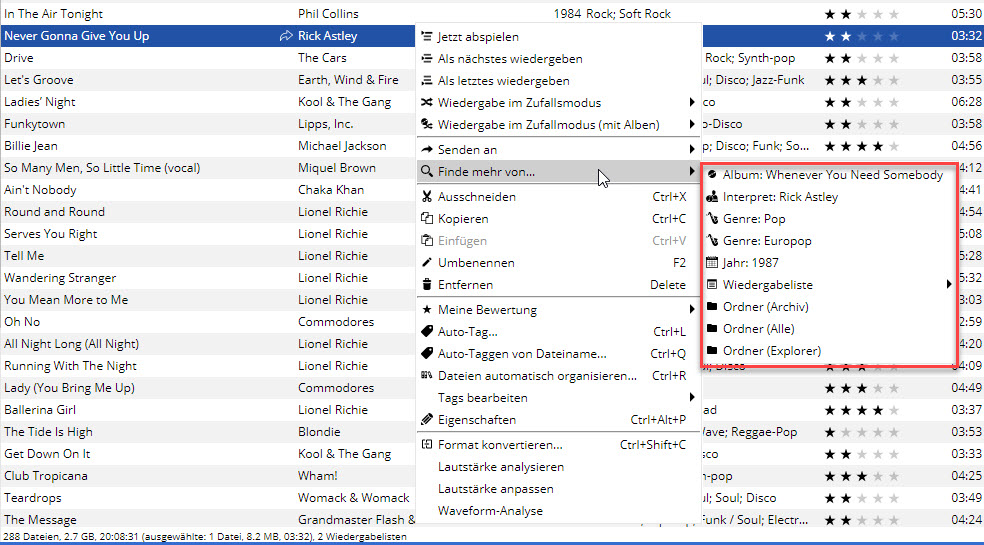Click artist Miquel Brown
The width and height of the screenshot is (984, 545).
(337, 168)
